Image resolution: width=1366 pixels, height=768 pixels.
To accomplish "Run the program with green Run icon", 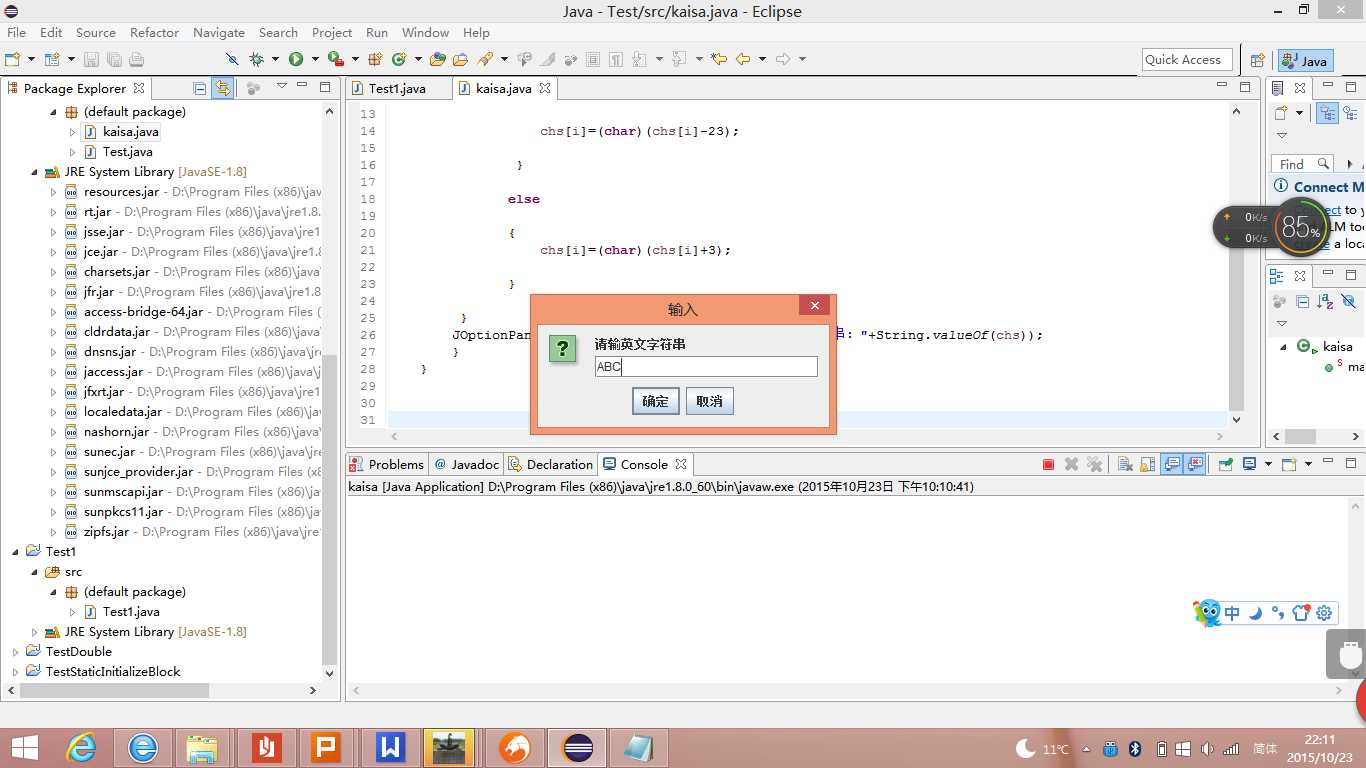I will pyautogui.click(x=296, y=59).
